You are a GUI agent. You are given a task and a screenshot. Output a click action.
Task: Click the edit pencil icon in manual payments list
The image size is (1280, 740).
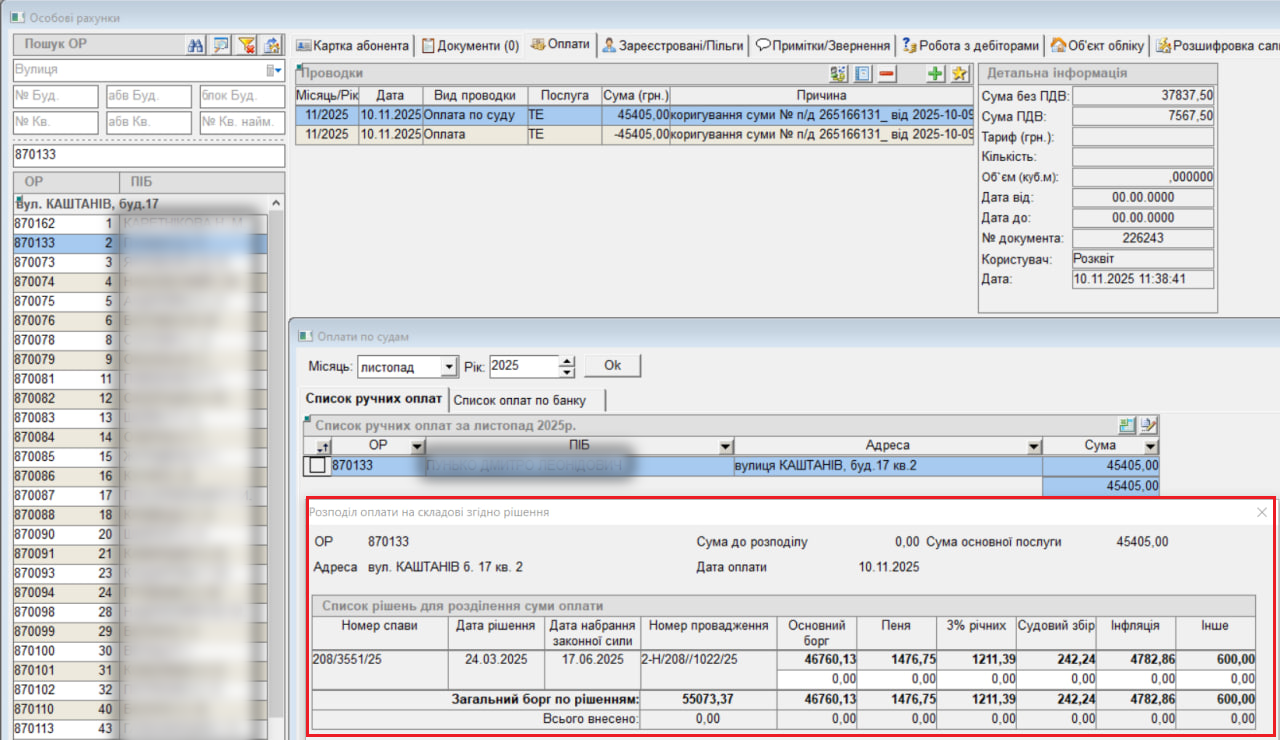1149,425
